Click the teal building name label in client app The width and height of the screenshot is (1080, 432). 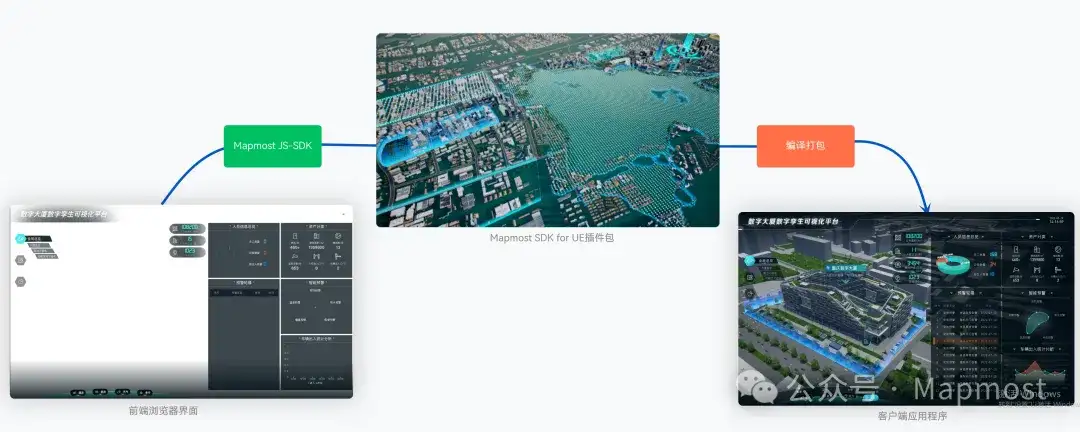click(x=846, y=267)
